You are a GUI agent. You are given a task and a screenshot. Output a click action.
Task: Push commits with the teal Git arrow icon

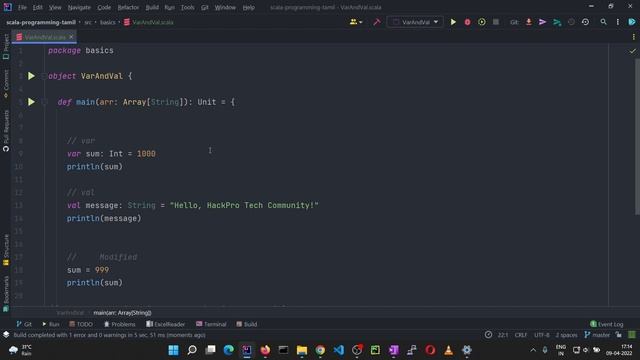[557, 22]
